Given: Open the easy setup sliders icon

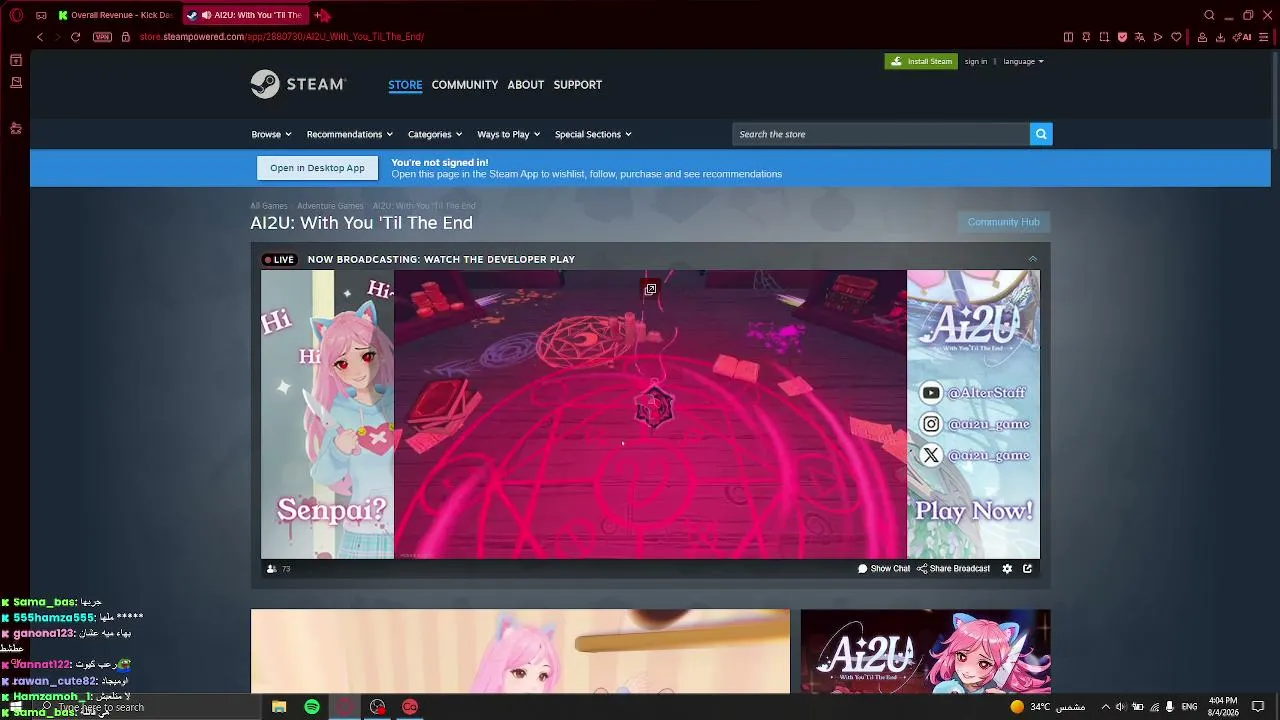Looking at the screenshot, I should pos(1265,37).
